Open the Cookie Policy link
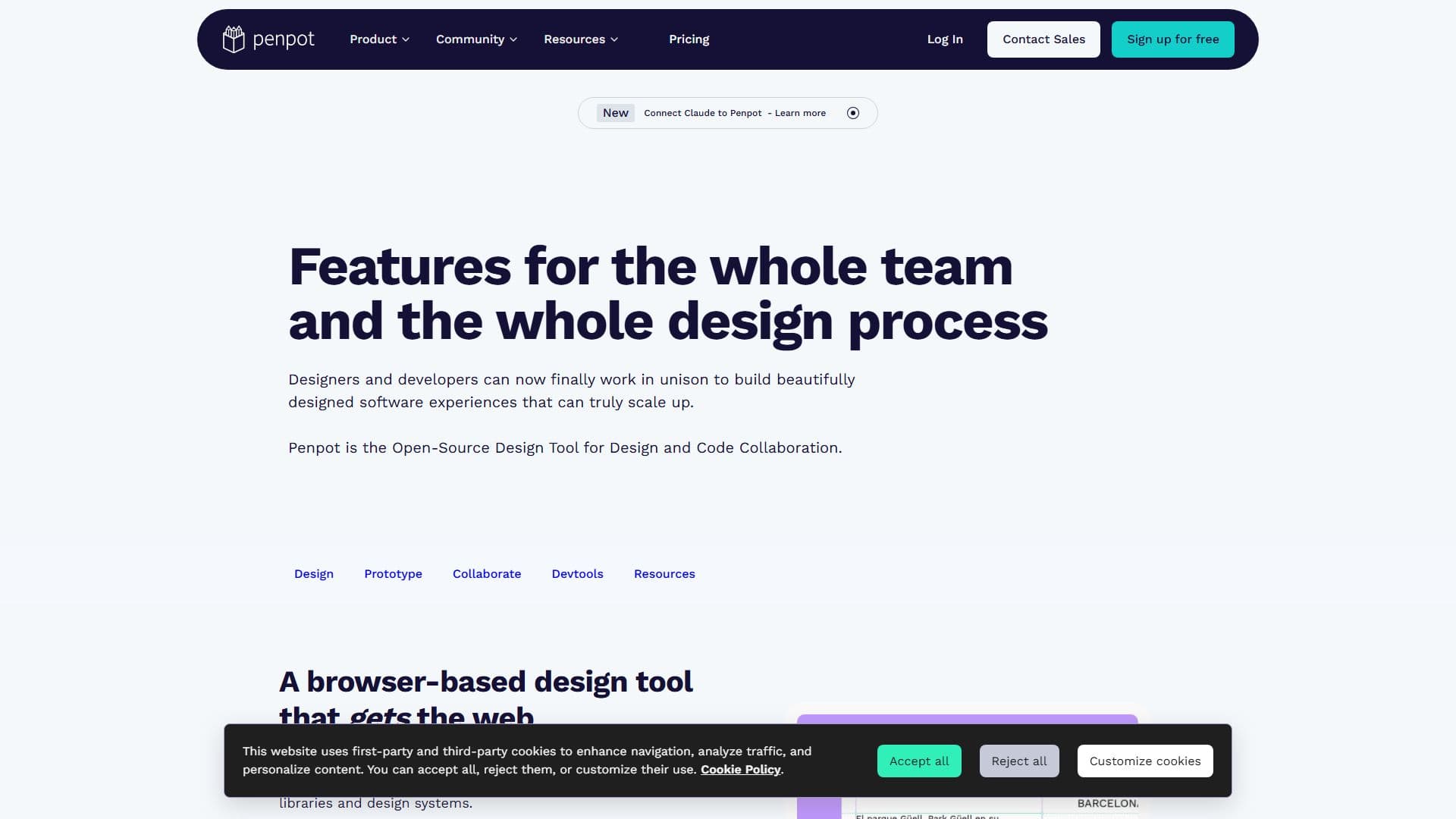The width and height of the screenshot is (1456, 819). click(x=741, y=770)
